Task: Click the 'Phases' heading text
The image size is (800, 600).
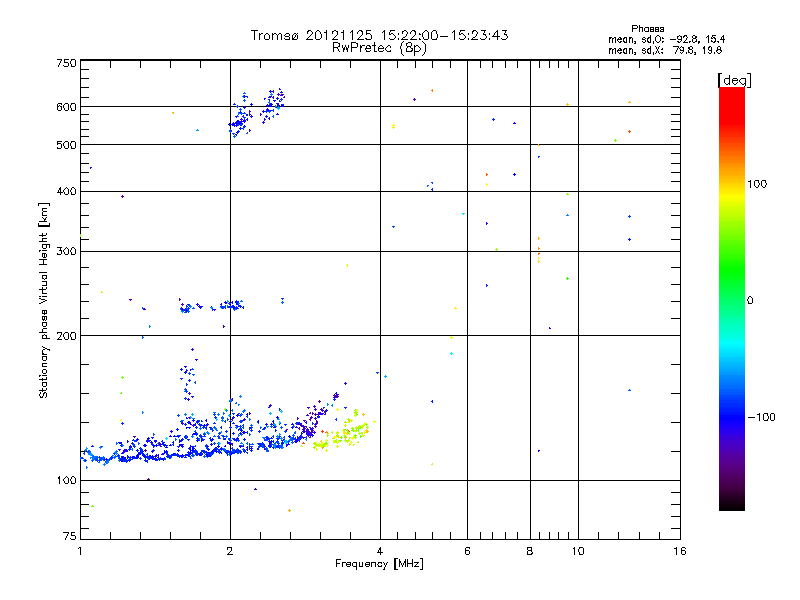Action: tap(647, 29)
